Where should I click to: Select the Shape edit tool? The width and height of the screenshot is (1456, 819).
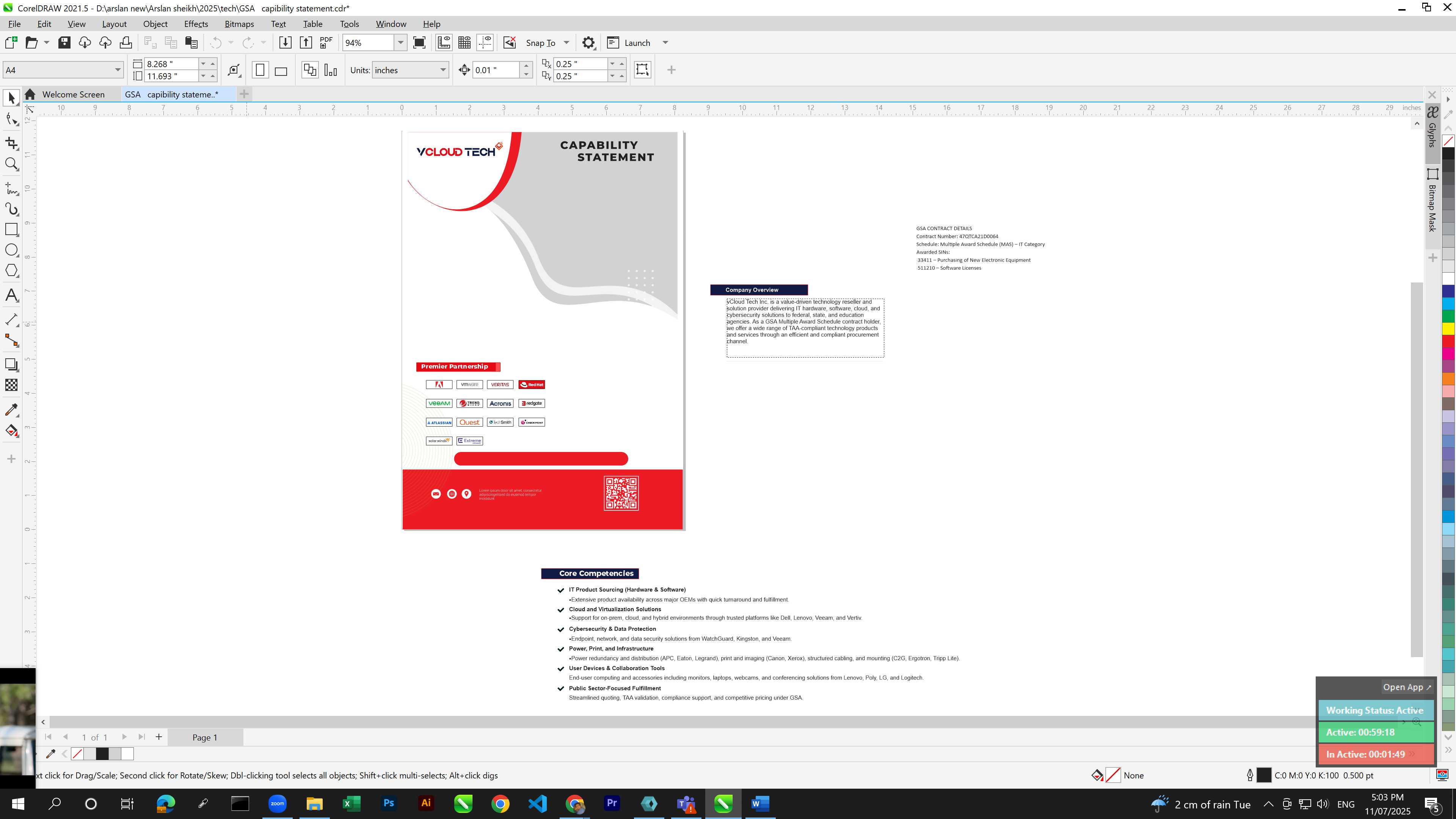coord(11,119)
